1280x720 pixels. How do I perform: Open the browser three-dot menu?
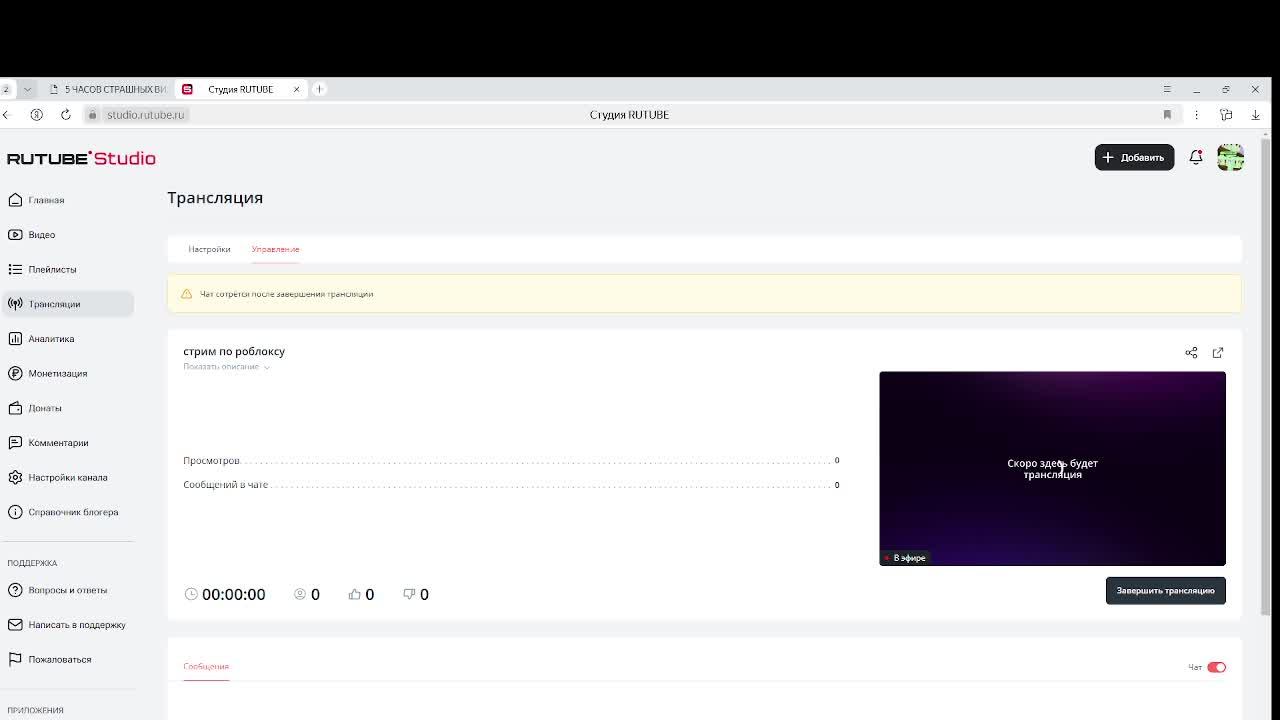tap(1196, 115)
